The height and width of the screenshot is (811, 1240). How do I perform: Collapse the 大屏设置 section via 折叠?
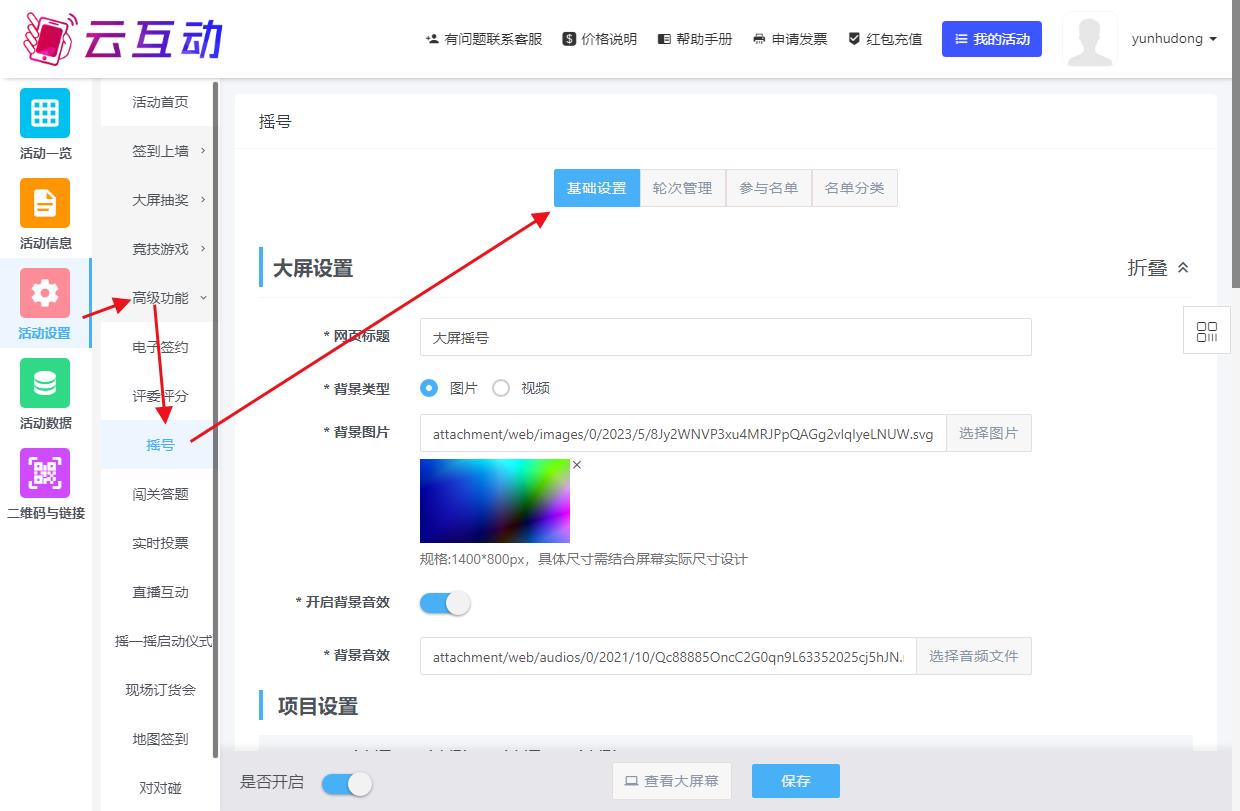click(1158, 268)
